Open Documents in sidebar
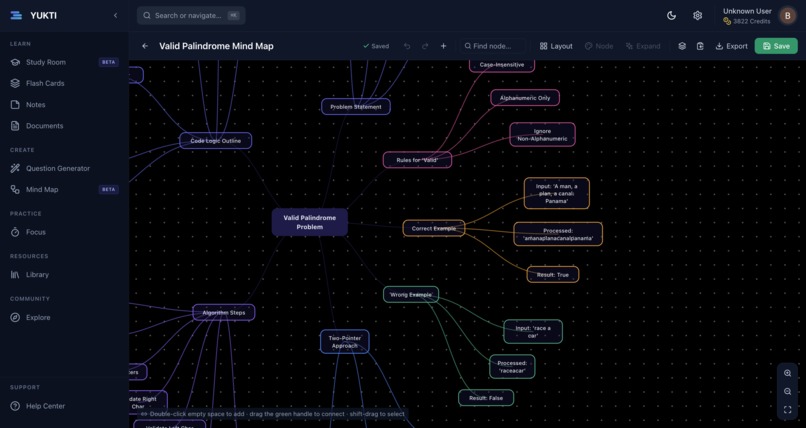This screenshot has width=806, height=428. pos(64,126)
